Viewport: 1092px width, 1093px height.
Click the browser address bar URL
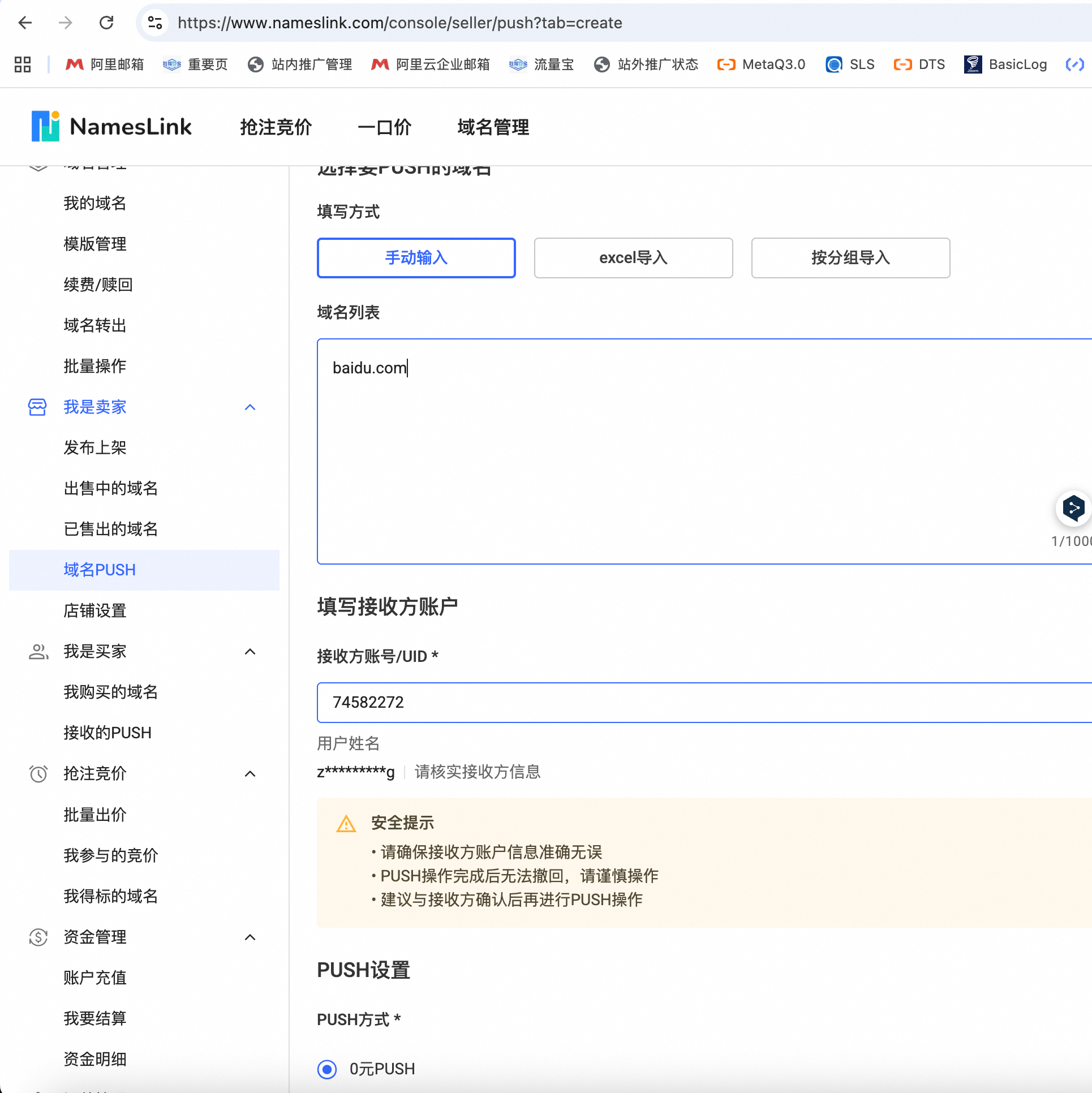point(399,23)
